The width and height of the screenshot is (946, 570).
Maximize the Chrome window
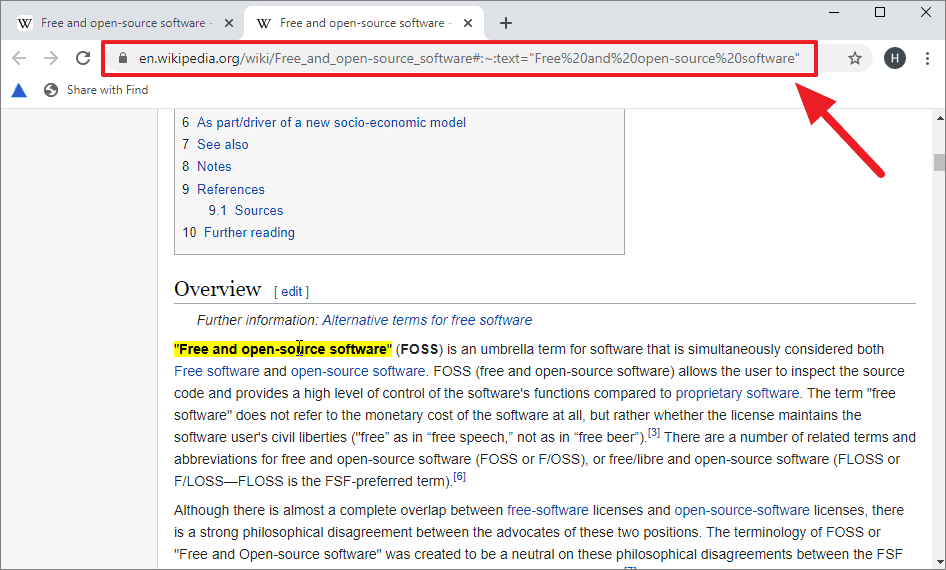(880, 12)
